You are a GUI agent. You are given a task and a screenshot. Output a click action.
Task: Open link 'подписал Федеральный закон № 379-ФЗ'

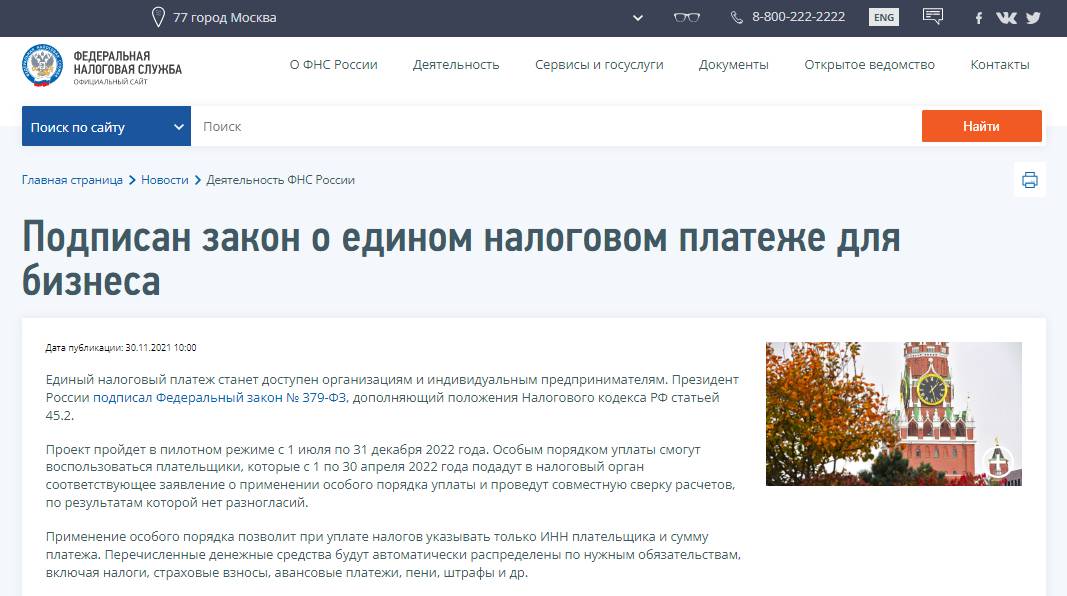click(220, 398)
